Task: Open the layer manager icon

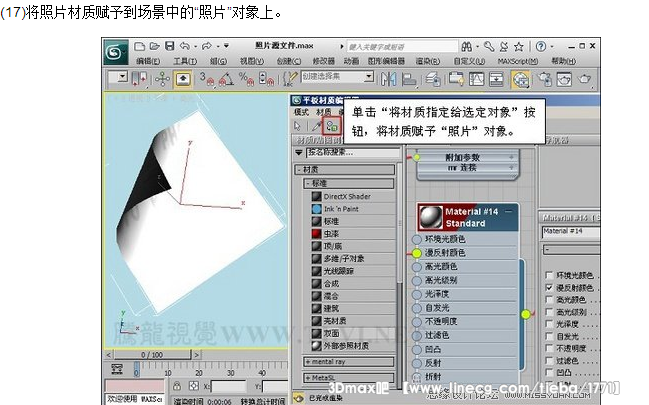Action: [433, 79]
